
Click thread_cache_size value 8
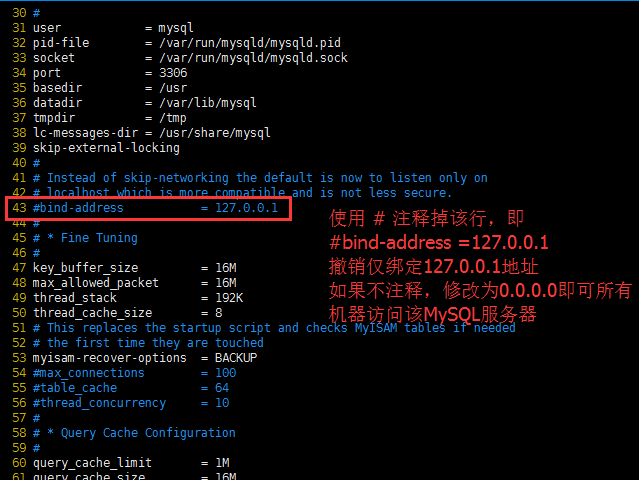pos(219,313)
